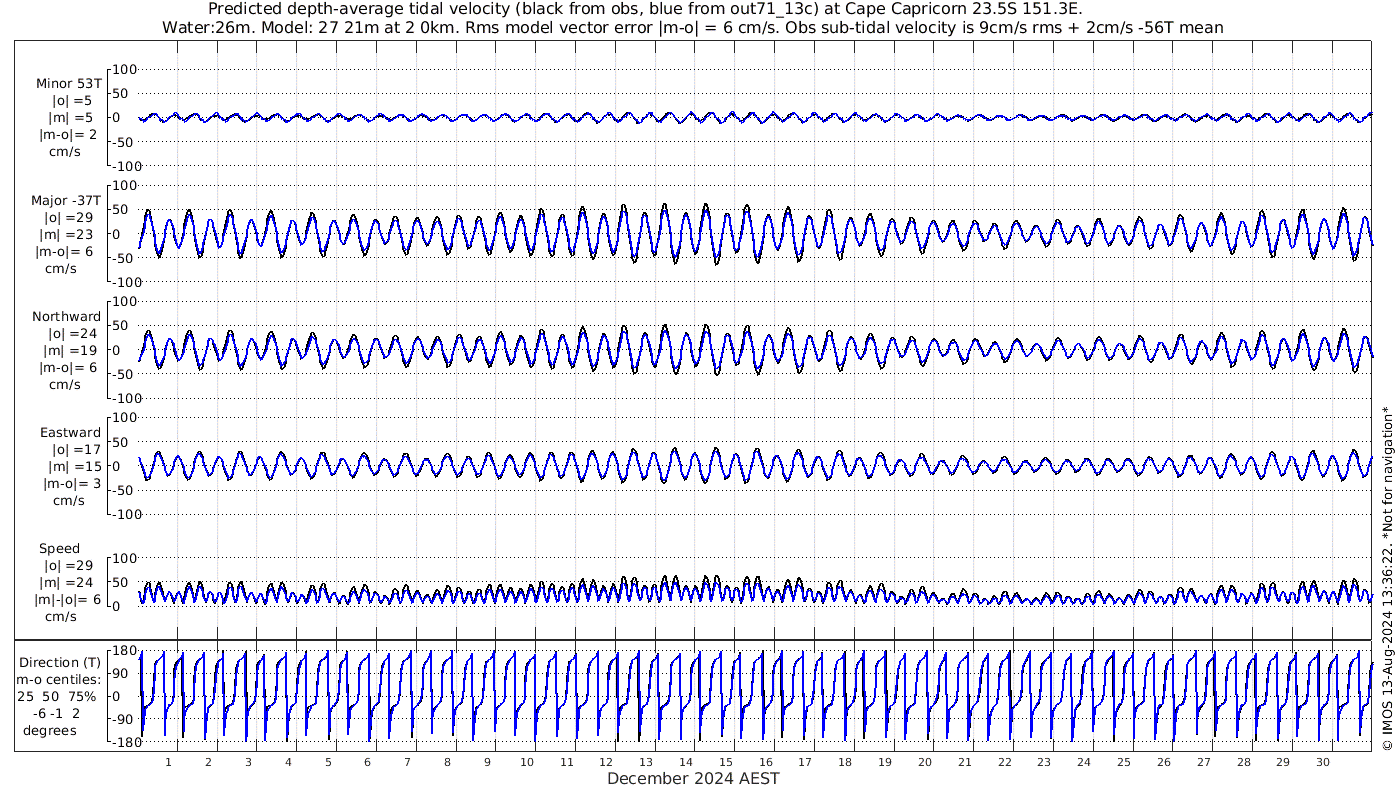Click the 'Eastward' panel label
The width and height of the screenshot is (1400, 800).
pyautogui.click(x=70, y=433)
